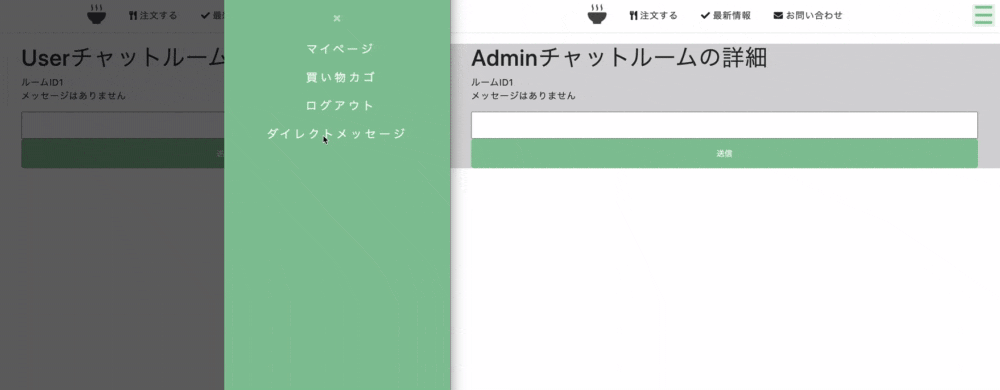1000x390 pixels.
Task: Click メッセージはありません in the Admin window
Action: point(523,96)
